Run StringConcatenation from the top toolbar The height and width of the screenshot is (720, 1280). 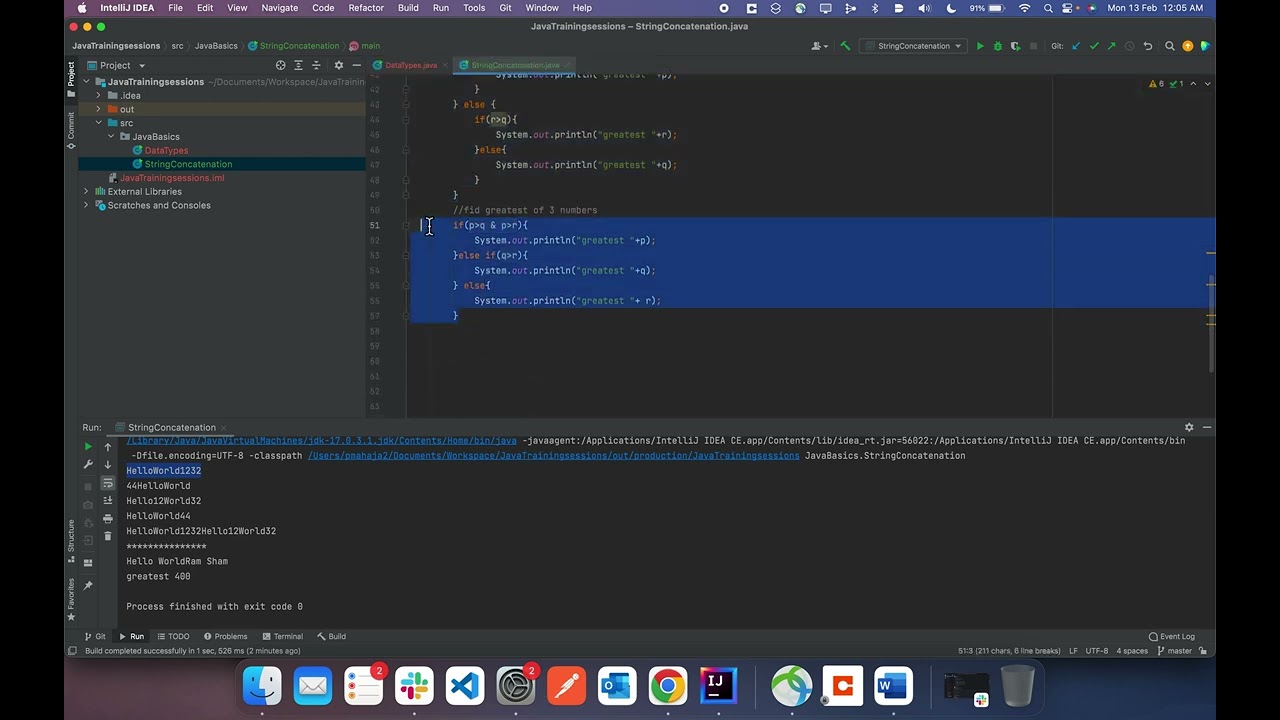coord(980,46)
